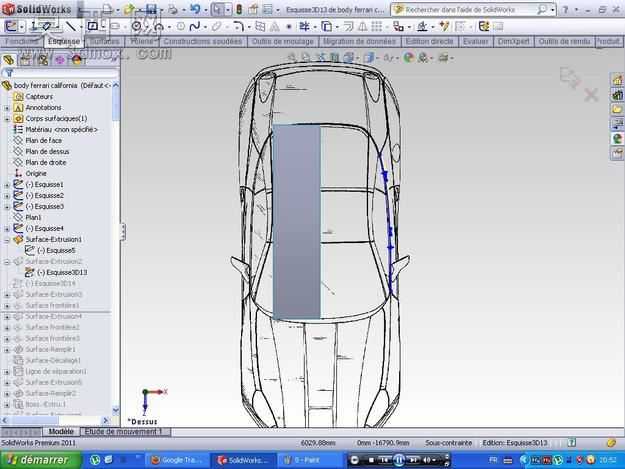Pause playback in taskbar media player
This screenshot has width=625, height=469.
tap(399, 460)
